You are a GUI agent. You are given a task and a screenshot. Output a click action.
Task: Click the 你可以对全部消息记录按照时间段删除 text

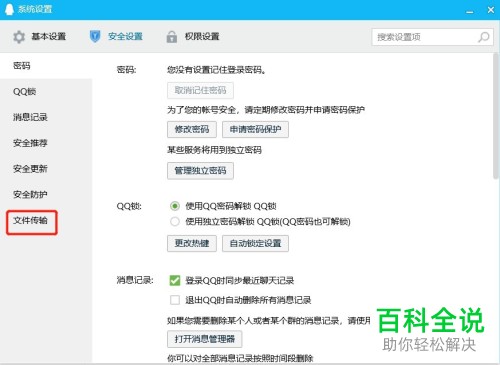point(240,359)
